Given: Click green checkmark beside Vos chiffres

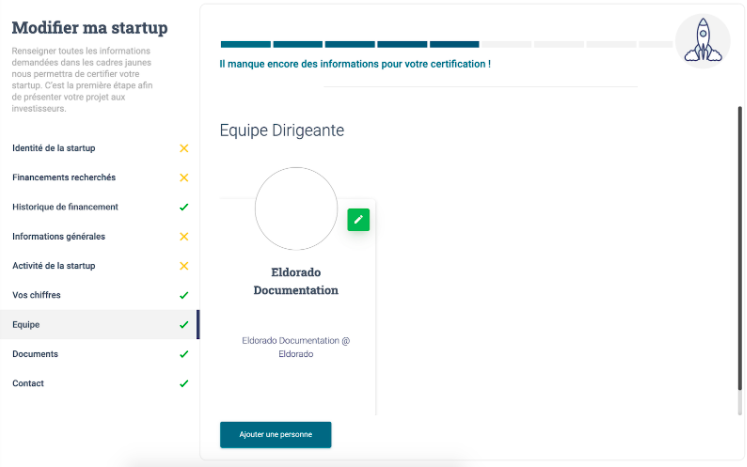Looking at the screenshot, I should point(184,295).
